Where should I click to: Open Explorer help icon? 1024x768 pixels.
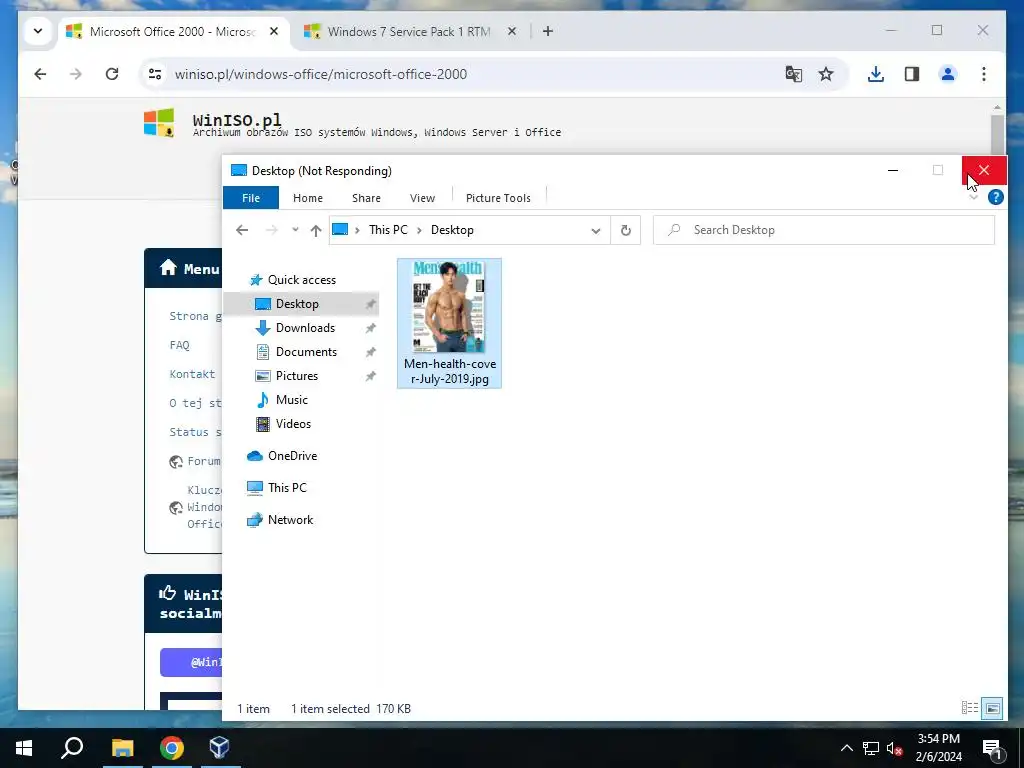(995, 197)
